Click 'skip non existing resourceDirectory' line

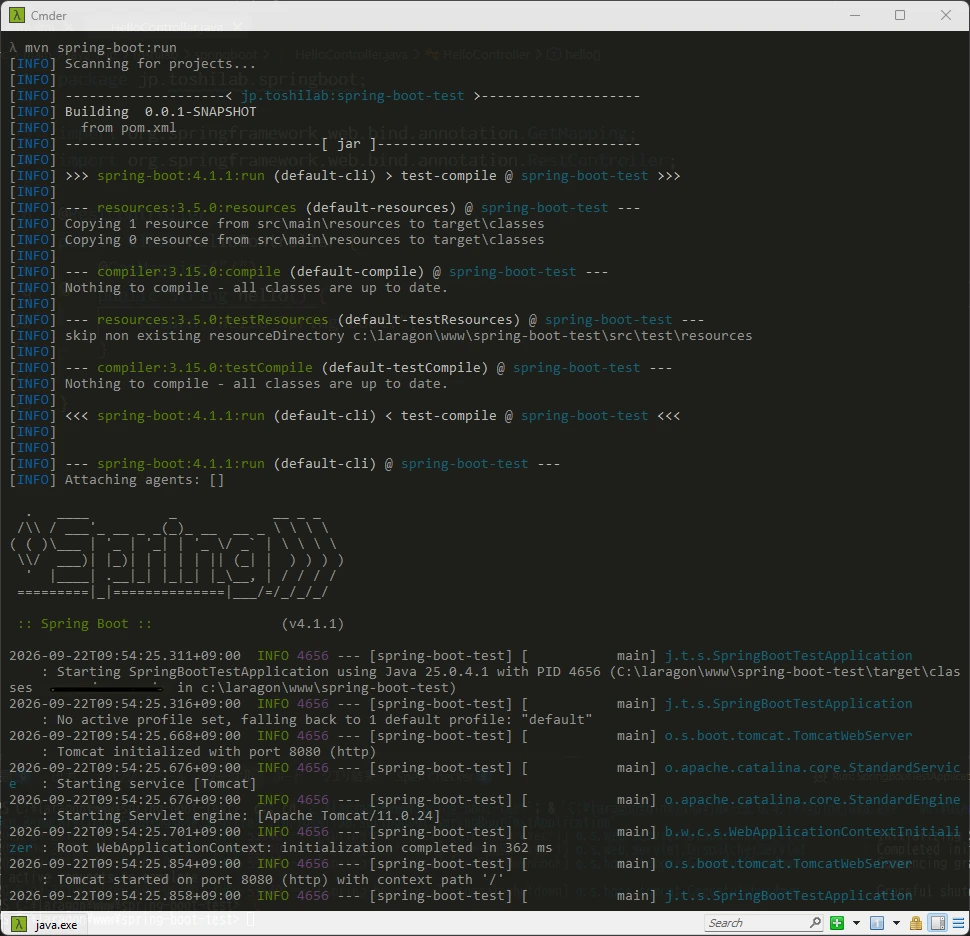[408, 335]
